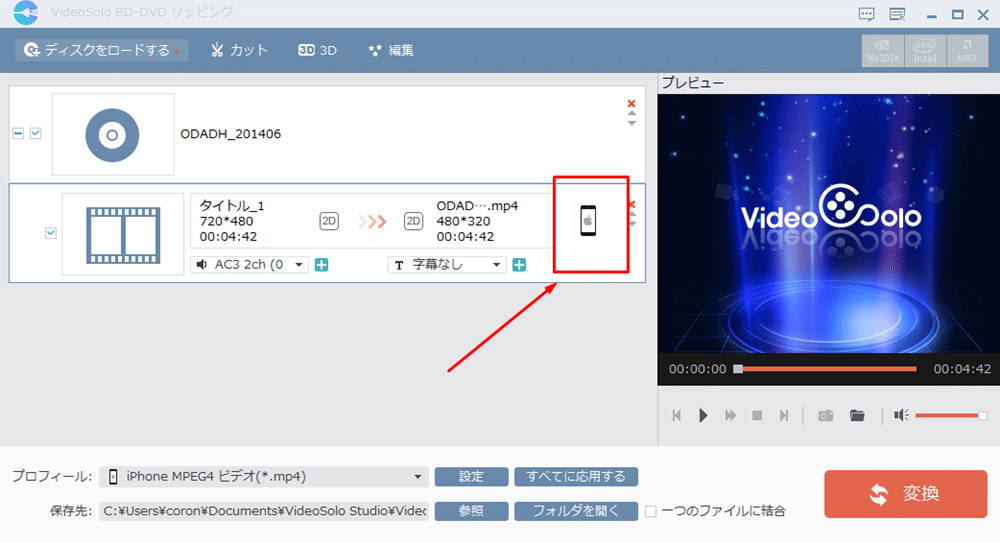Viewport: 1000px width, 543px height.
Task: Click the film strip thumbnail of タイトル_1
Action: pos(122,234)
